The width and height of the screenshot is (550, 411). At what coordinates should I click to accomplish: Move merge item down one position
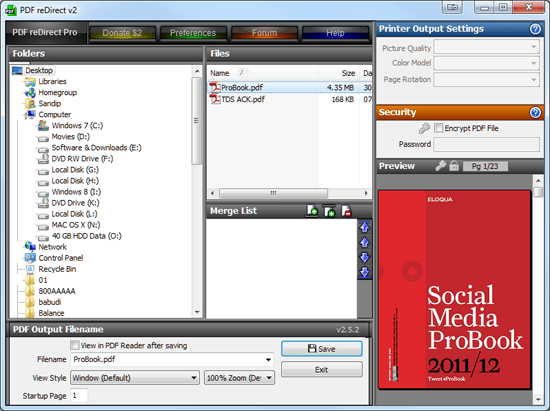(x=365, y=257)
